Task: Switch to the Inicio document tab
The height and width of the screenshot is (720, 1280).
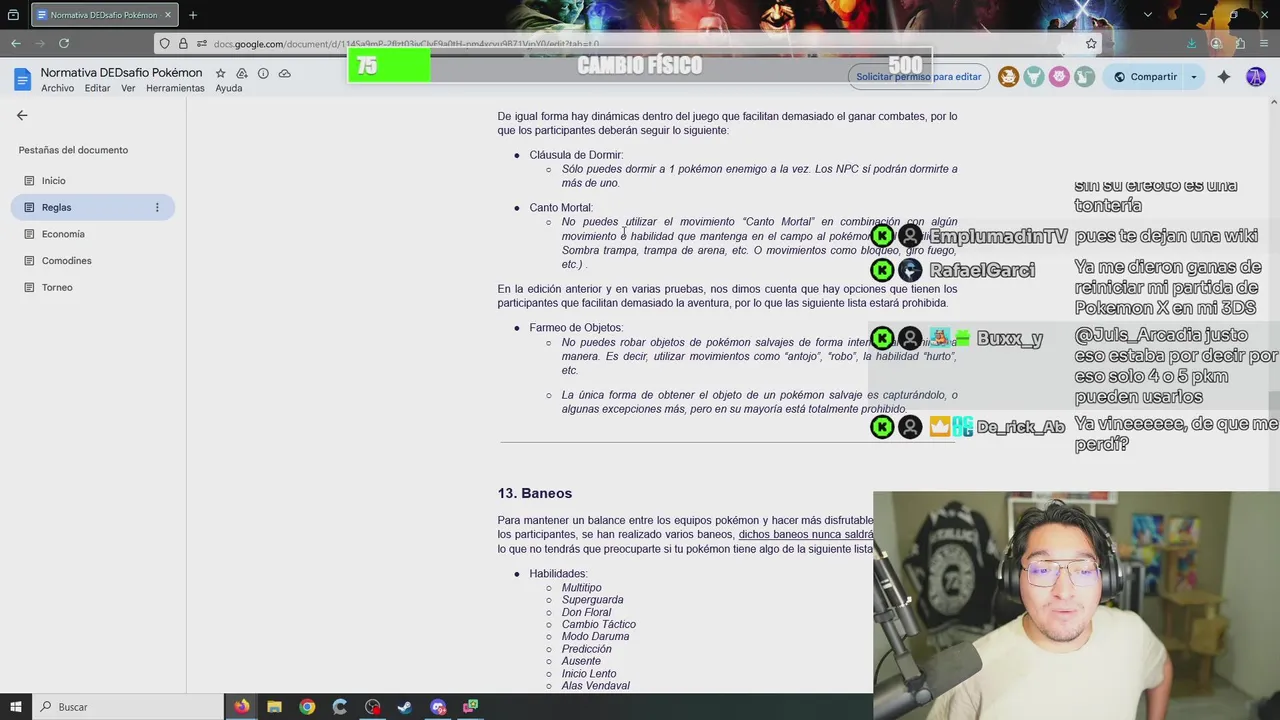Action: 93,181
